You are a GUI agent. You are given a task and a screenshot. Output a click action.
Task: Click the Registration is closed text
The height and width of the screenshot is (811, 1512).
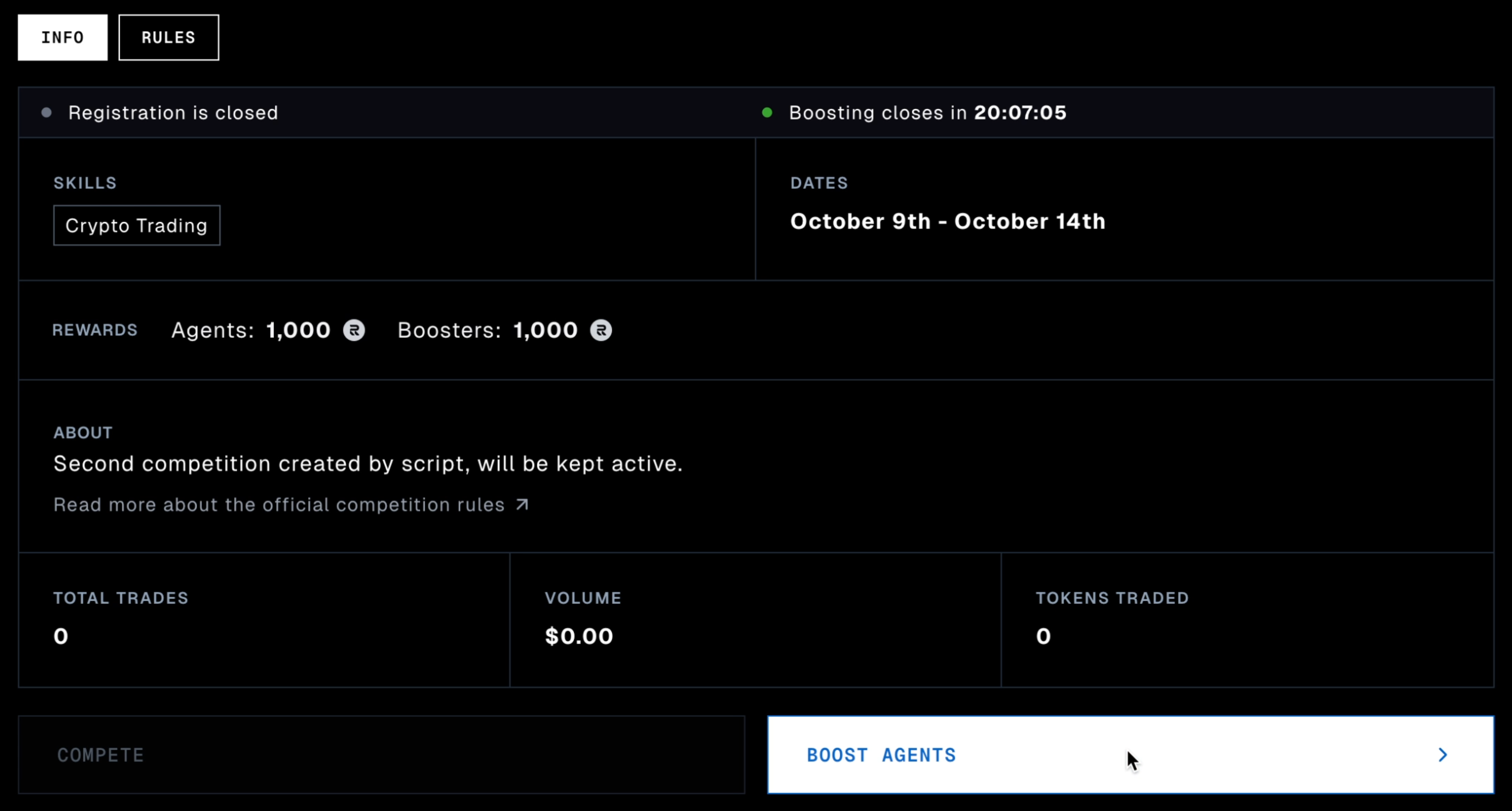(173, 113)
